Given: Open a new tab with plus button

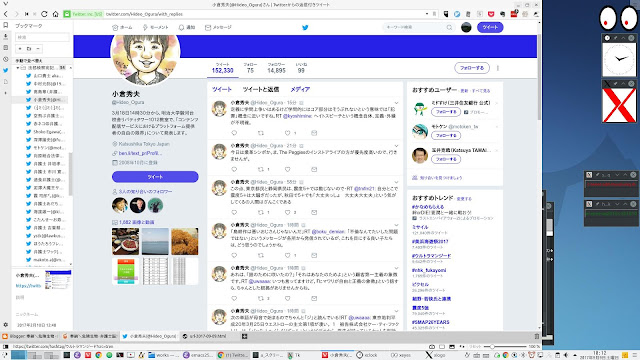Looking at the screenshot, I should point(244,336).
